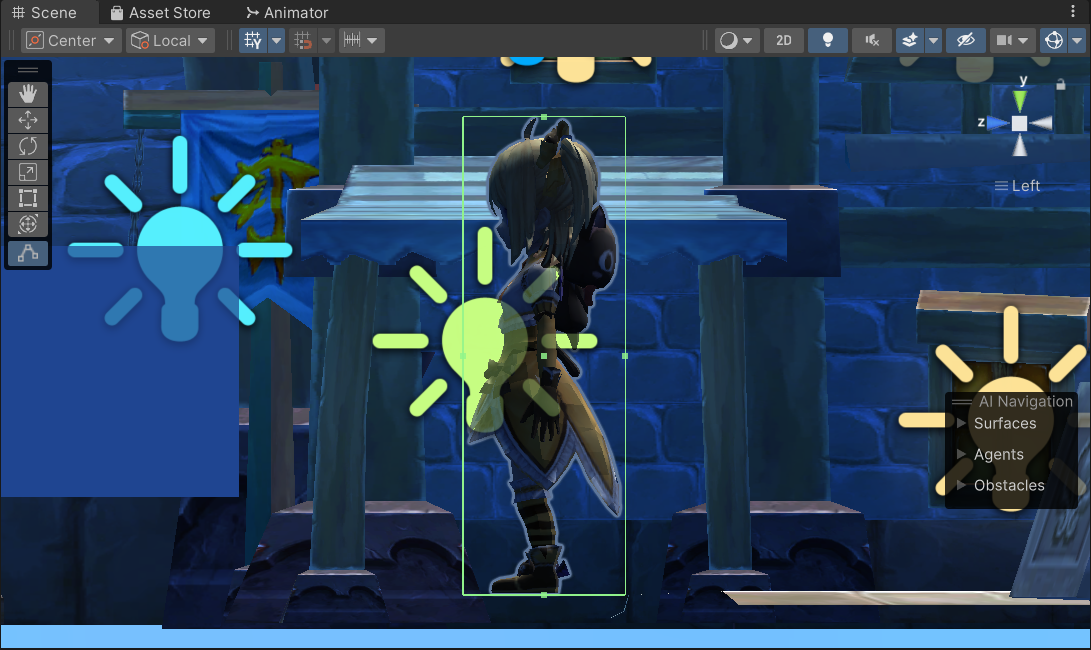Select the Rotate tool
This screenshot has width=1091, height=650.
click(x=28, y=146)
